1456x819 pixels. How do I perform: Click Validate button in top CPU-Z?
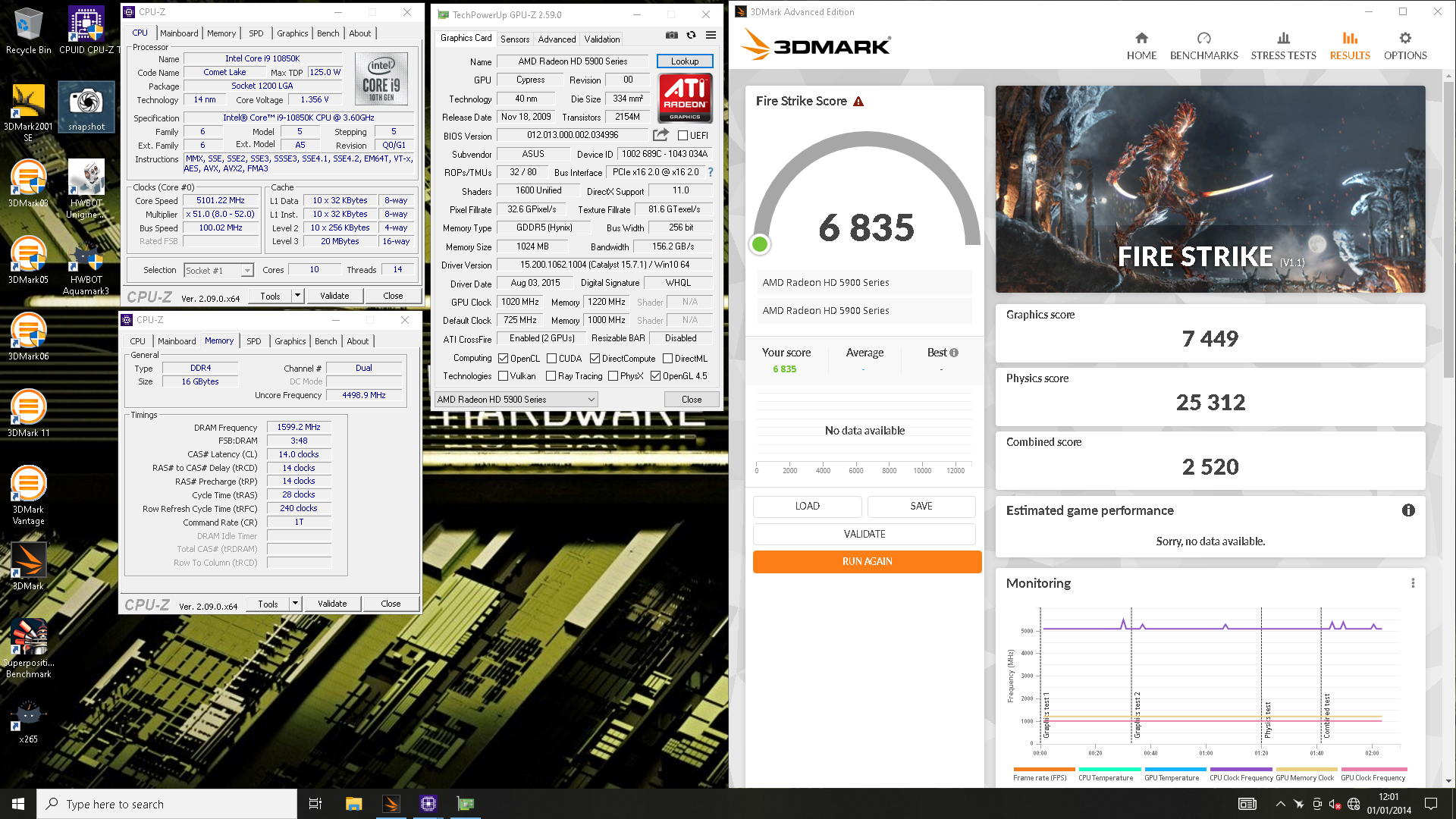tap(334, 296)
